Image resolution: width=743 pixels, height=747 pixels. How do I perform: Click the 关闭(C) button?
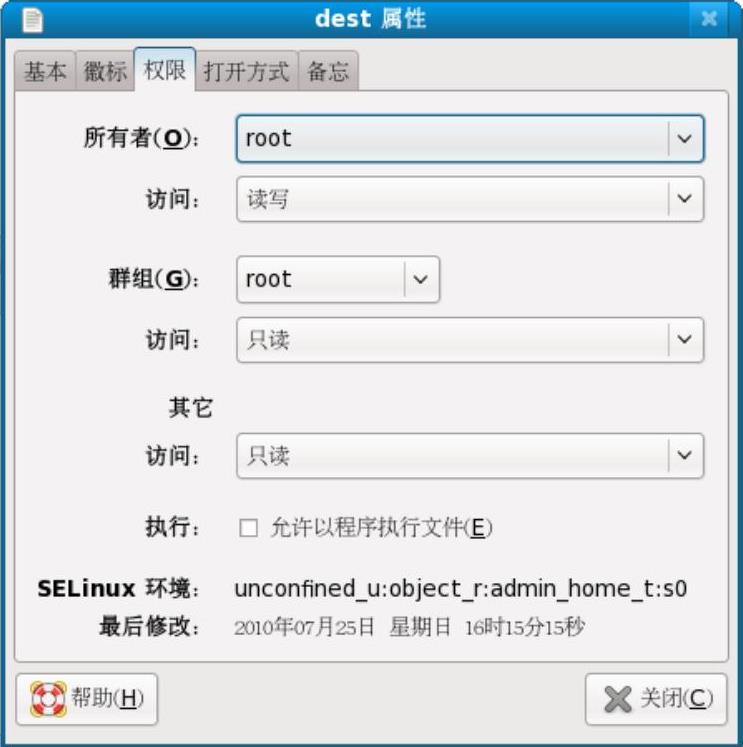coord(656,699)
